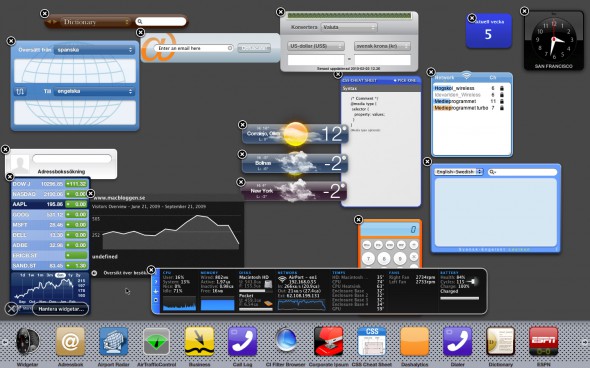The height and width of the screenshot is (368, 590).
Task: Click the contact photo placeholder in Adressbokssökning
Action: [20, 164]
